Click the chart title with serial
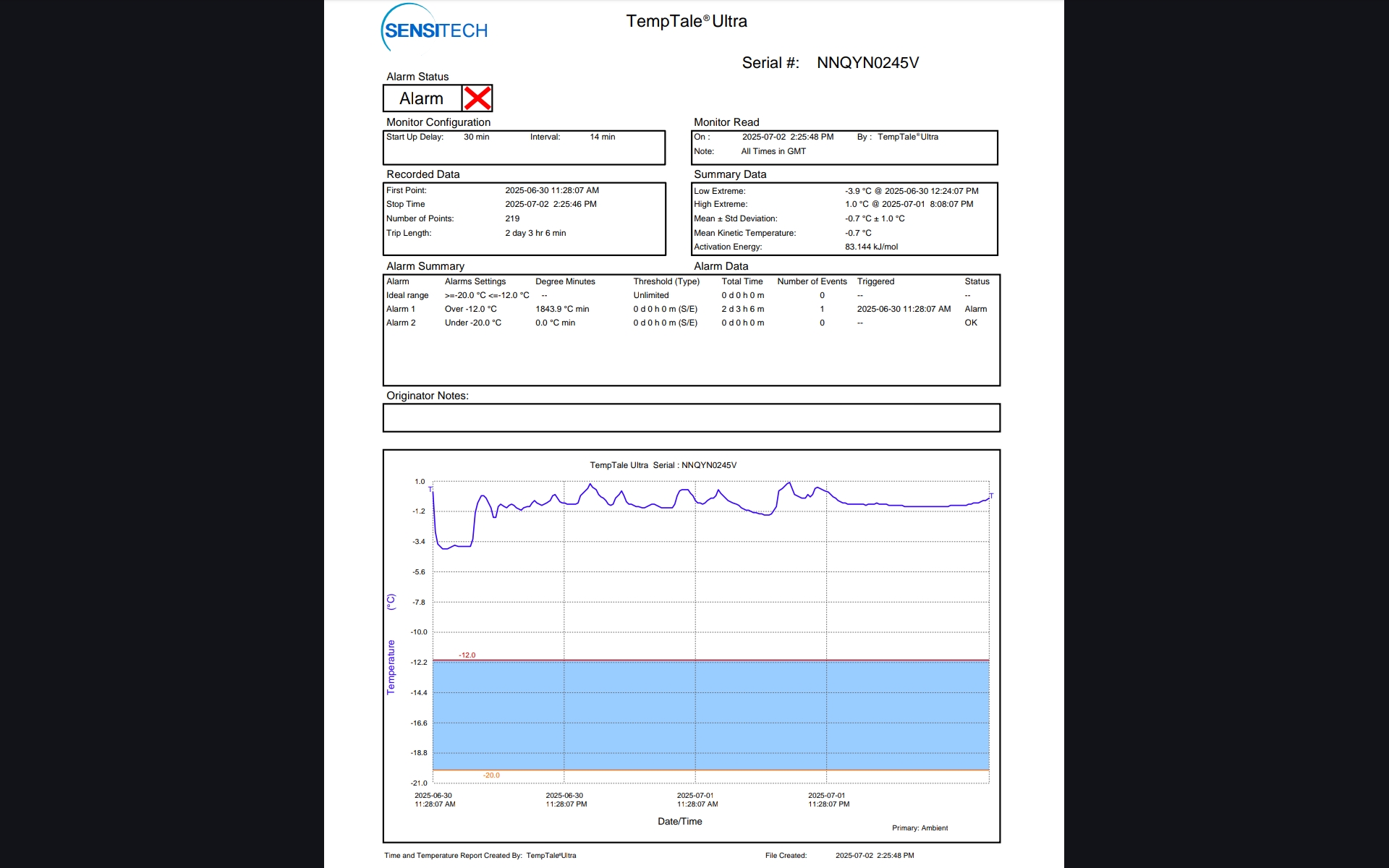Image resolution: width=1389 pixels, height=868 pixels. tap(663, 465)
